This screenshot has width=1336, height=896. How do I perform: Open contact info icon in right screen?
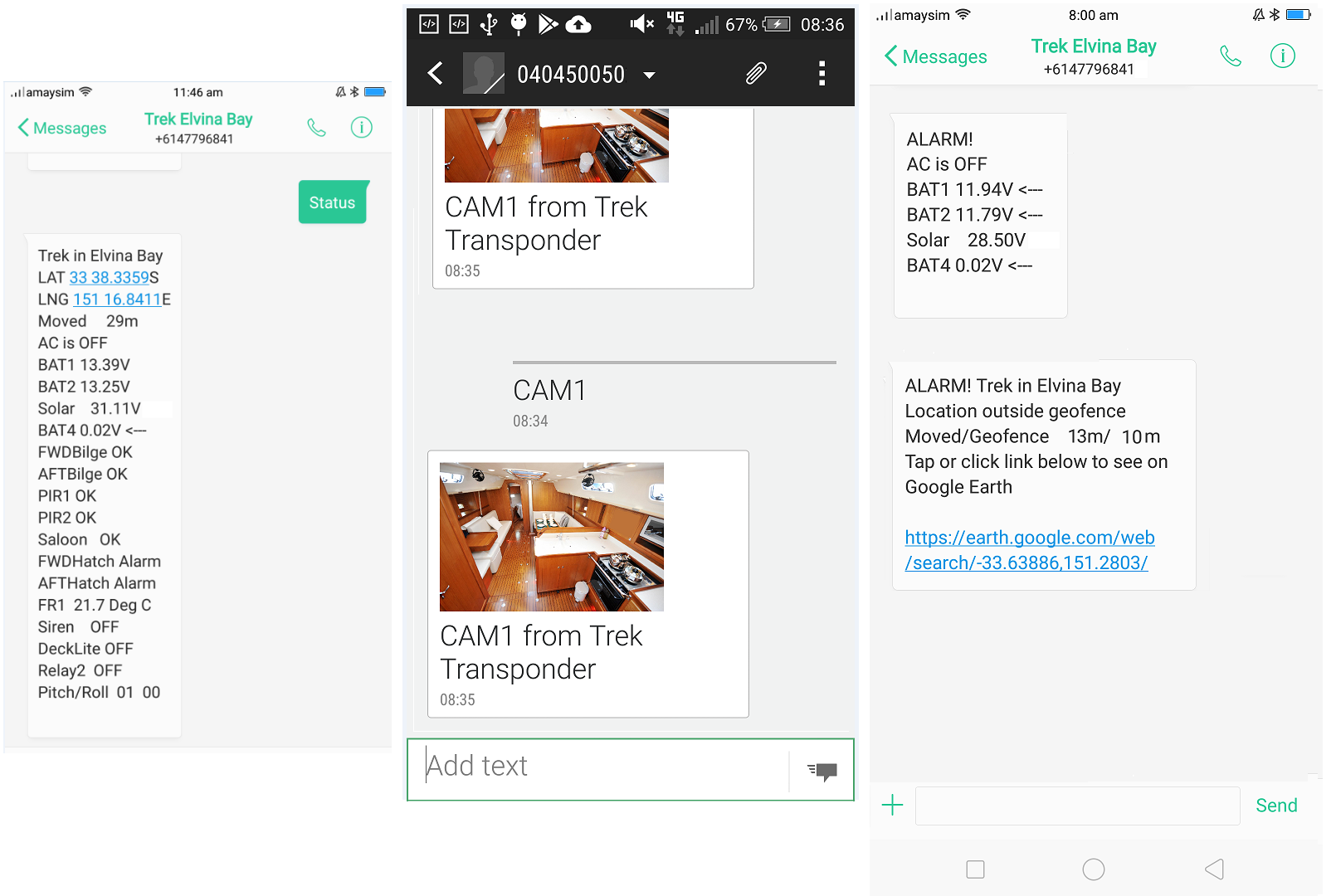(x=1283, y=56)
